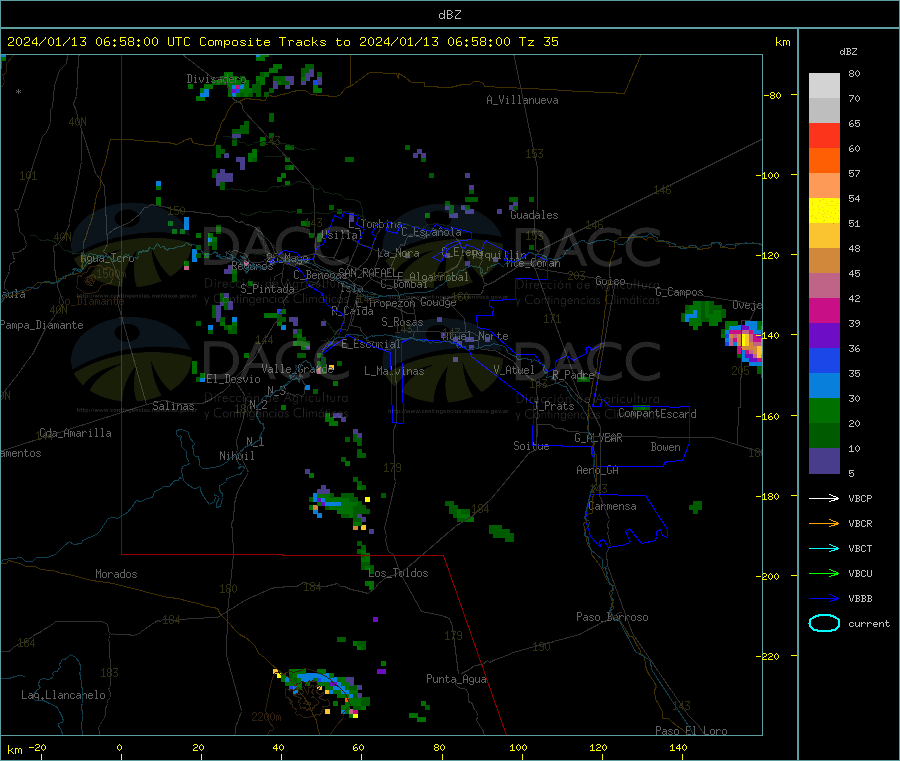Image resolution: width=900 pixels, height=761 pixels.
Task: Pick the purple 36–39 dBZ swatch
Action: 824,336
